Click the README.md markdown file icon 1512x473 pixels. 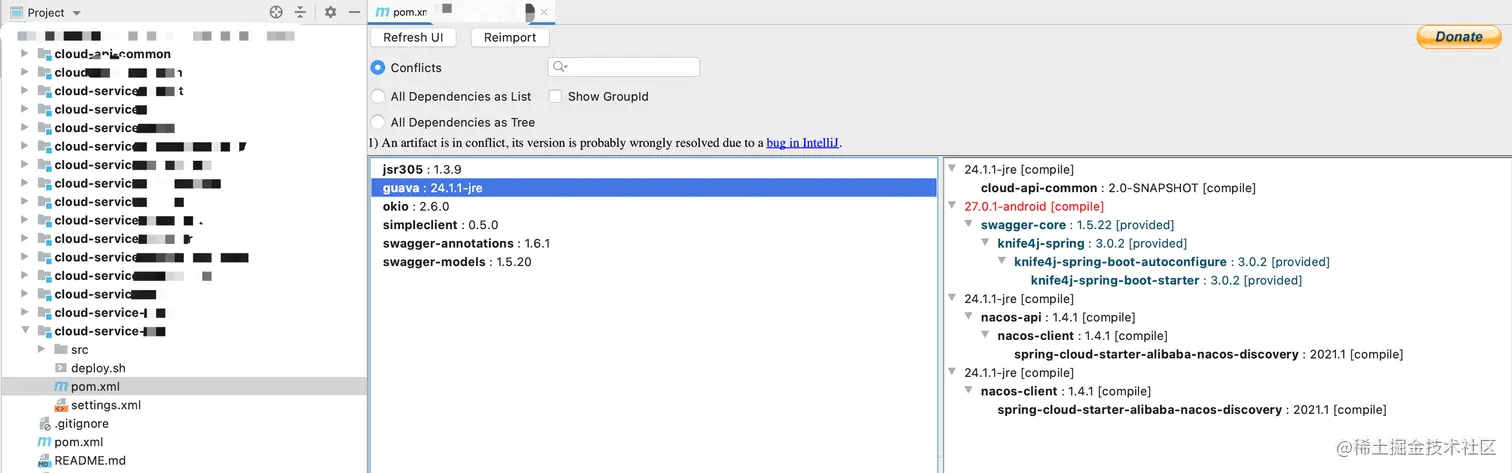(x=44, y=460)
